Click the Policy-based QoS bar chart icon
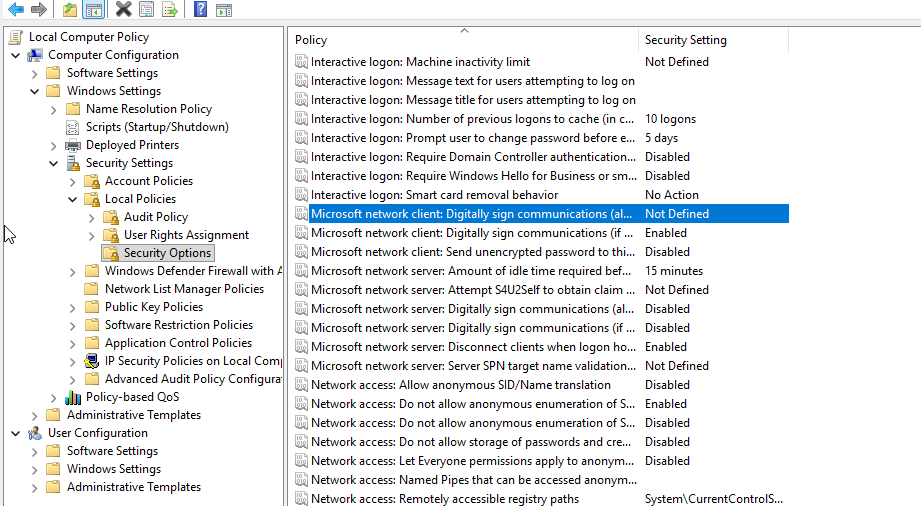This screenshot has height=506, width=921. (x=73, y=397)
